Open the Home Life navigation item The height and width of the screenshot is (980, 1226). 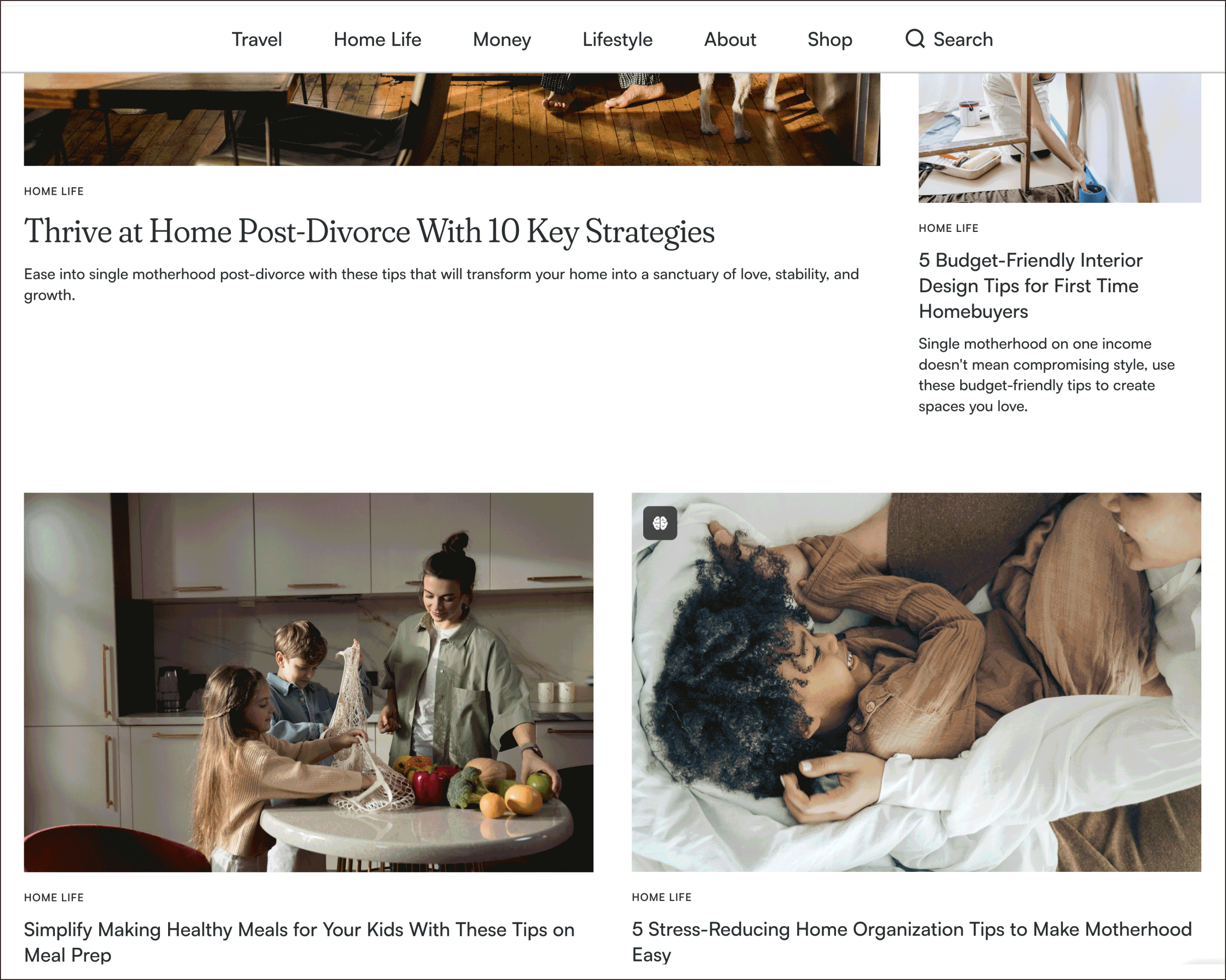[377, 39]
